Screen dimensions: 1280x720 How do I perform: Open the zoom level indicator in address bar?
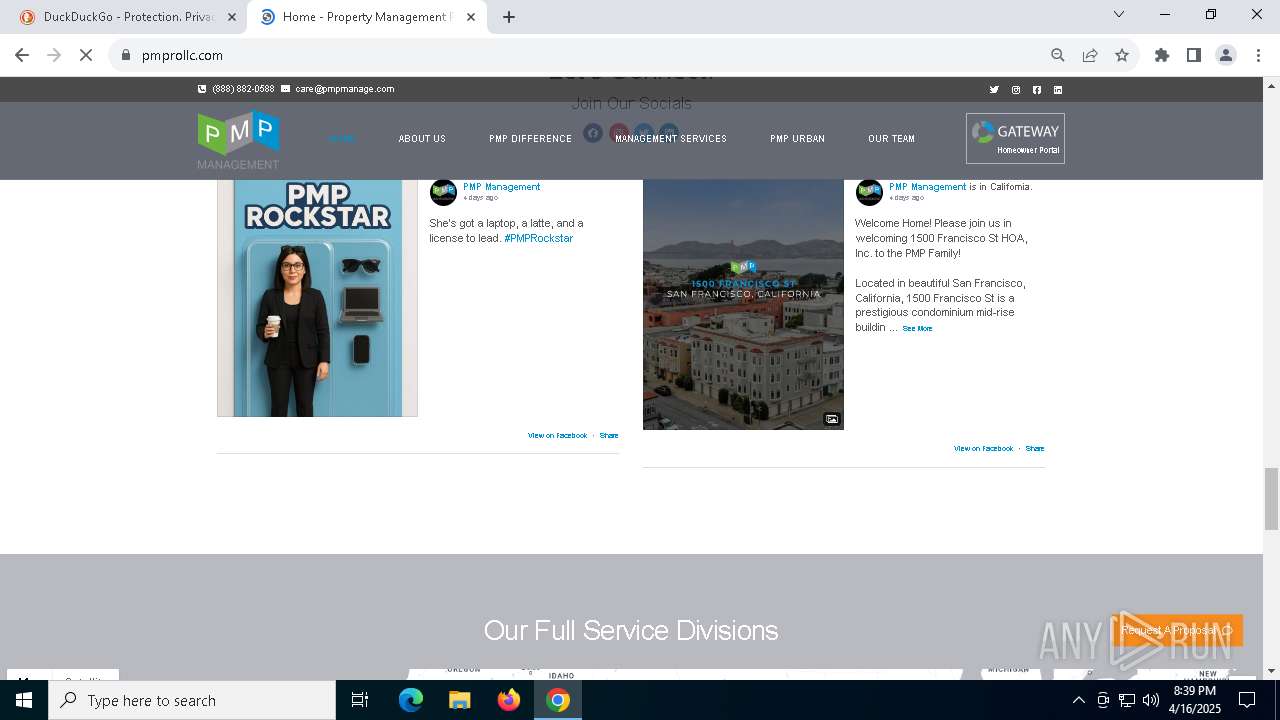1058,55
